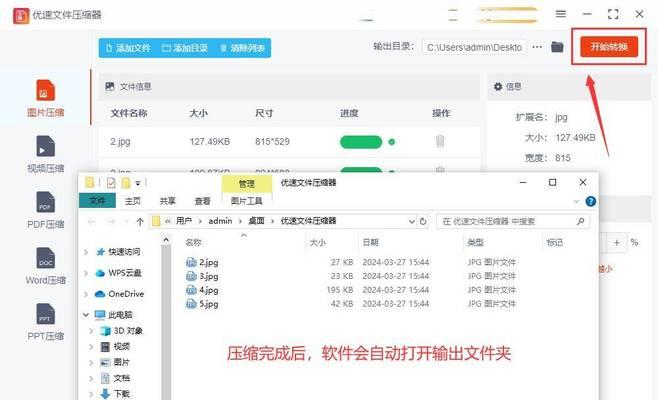Screen dimensions: 658x400
Task: Click the search magnifier icon
Action: tap(581, 221)
